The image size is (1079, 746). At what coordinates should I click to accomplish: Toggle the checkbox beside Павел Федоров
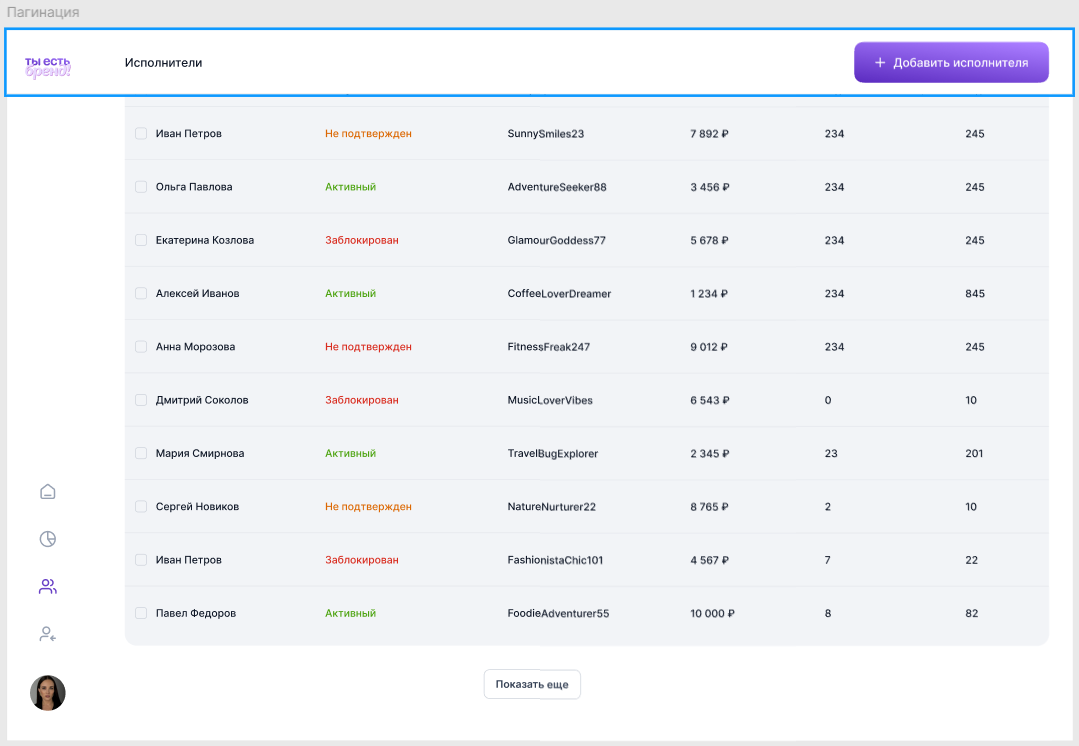tap(141, 613)
